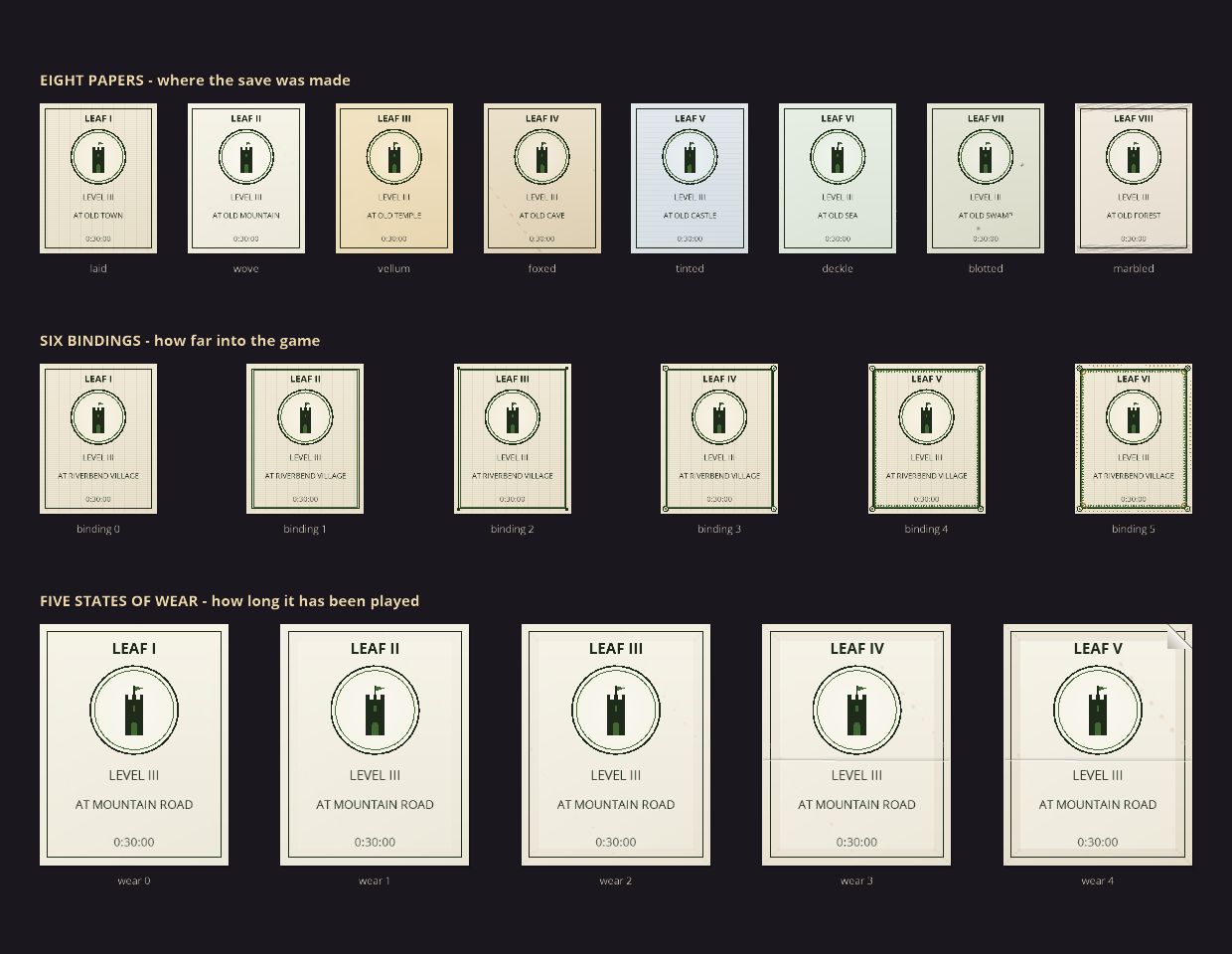Image resolution: width=1232 pixels, height=954 pixels.
Task: Select the binding 4 card with green border
Action: tap(927, 438)
